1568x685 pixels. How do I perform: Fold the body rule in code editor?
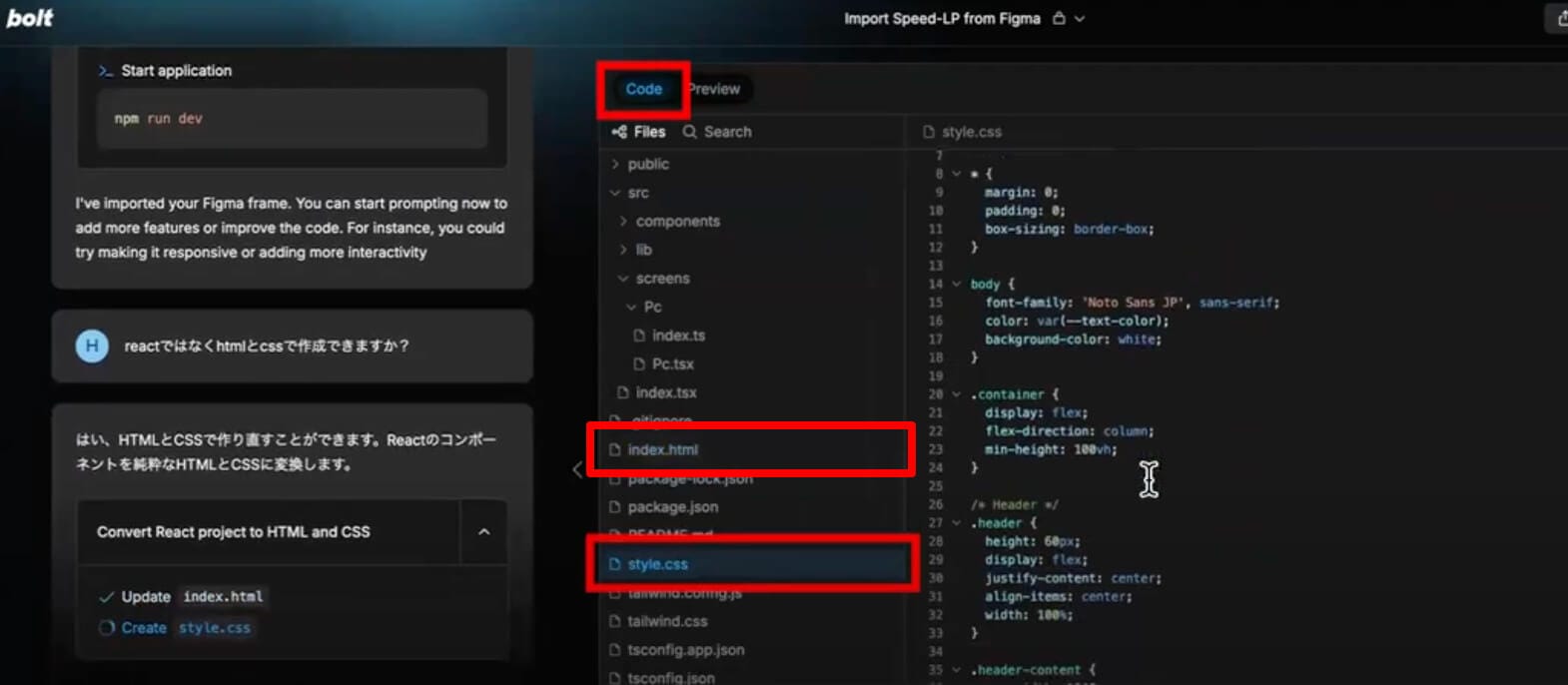(x=956, y=285)
